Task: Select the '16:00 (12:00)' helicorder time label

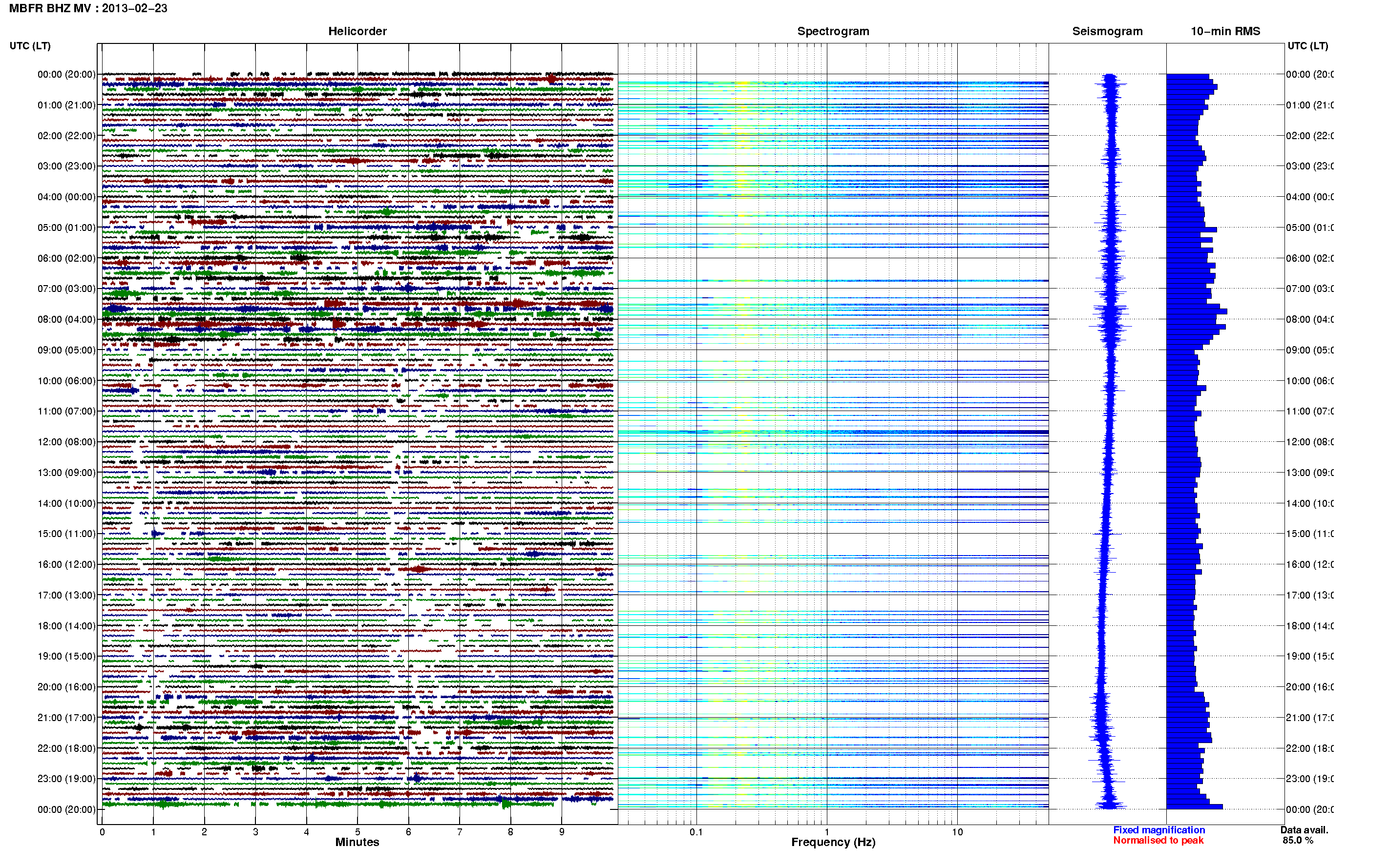Action: pos(66,565)
